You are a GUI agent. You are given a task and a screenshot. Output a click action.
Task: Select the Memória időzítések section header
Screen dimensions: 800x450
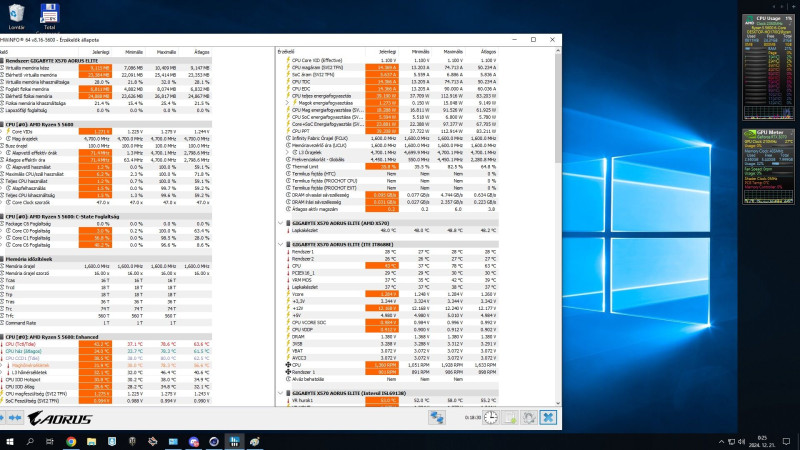point(106,259)
